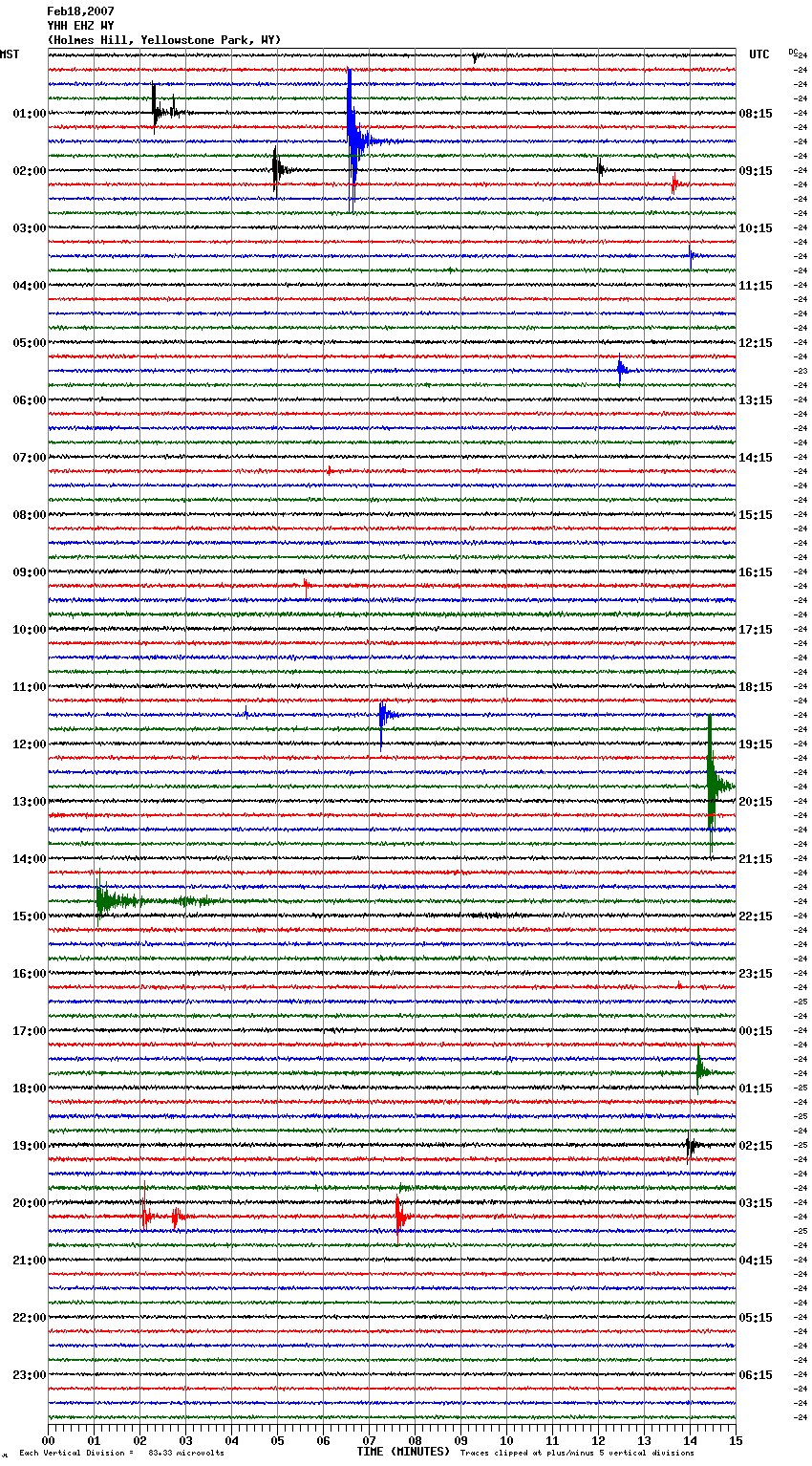Click the 16:15 UTC time label
812x1466 pixels.
(x=756, y=572)
